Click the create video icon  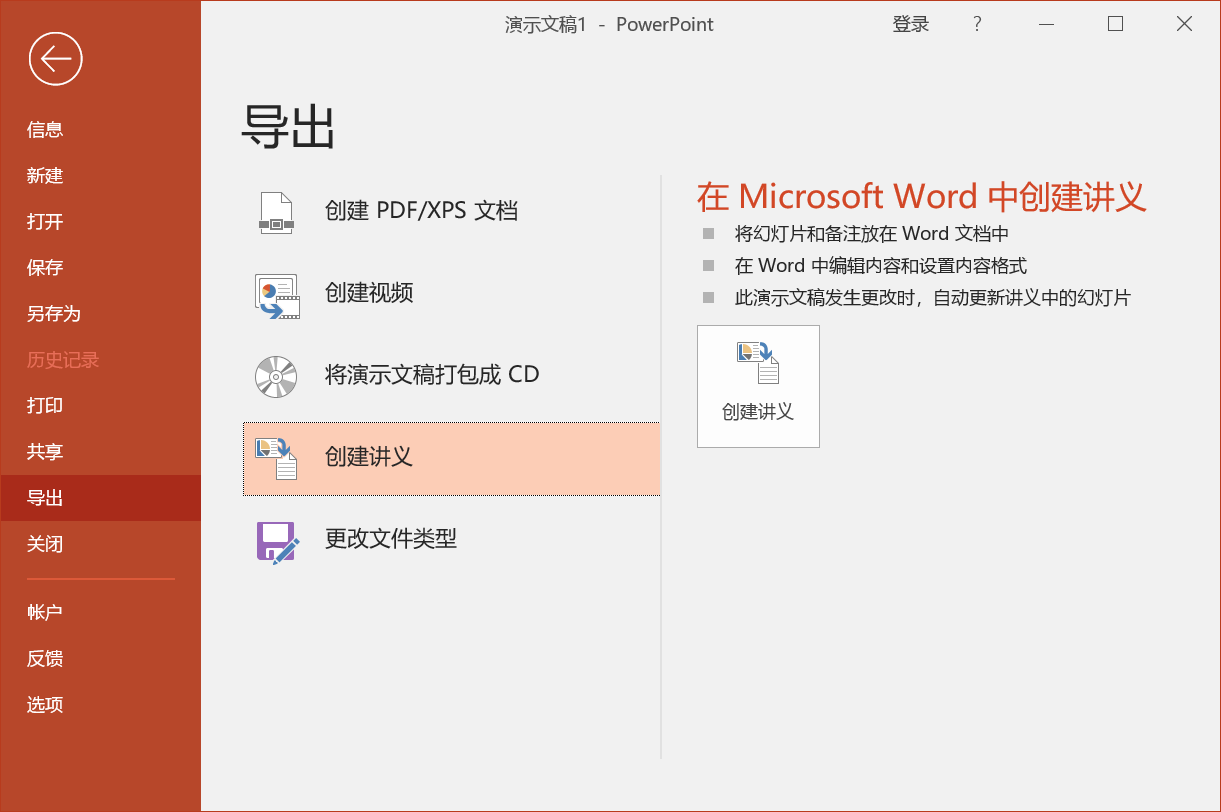277,295
